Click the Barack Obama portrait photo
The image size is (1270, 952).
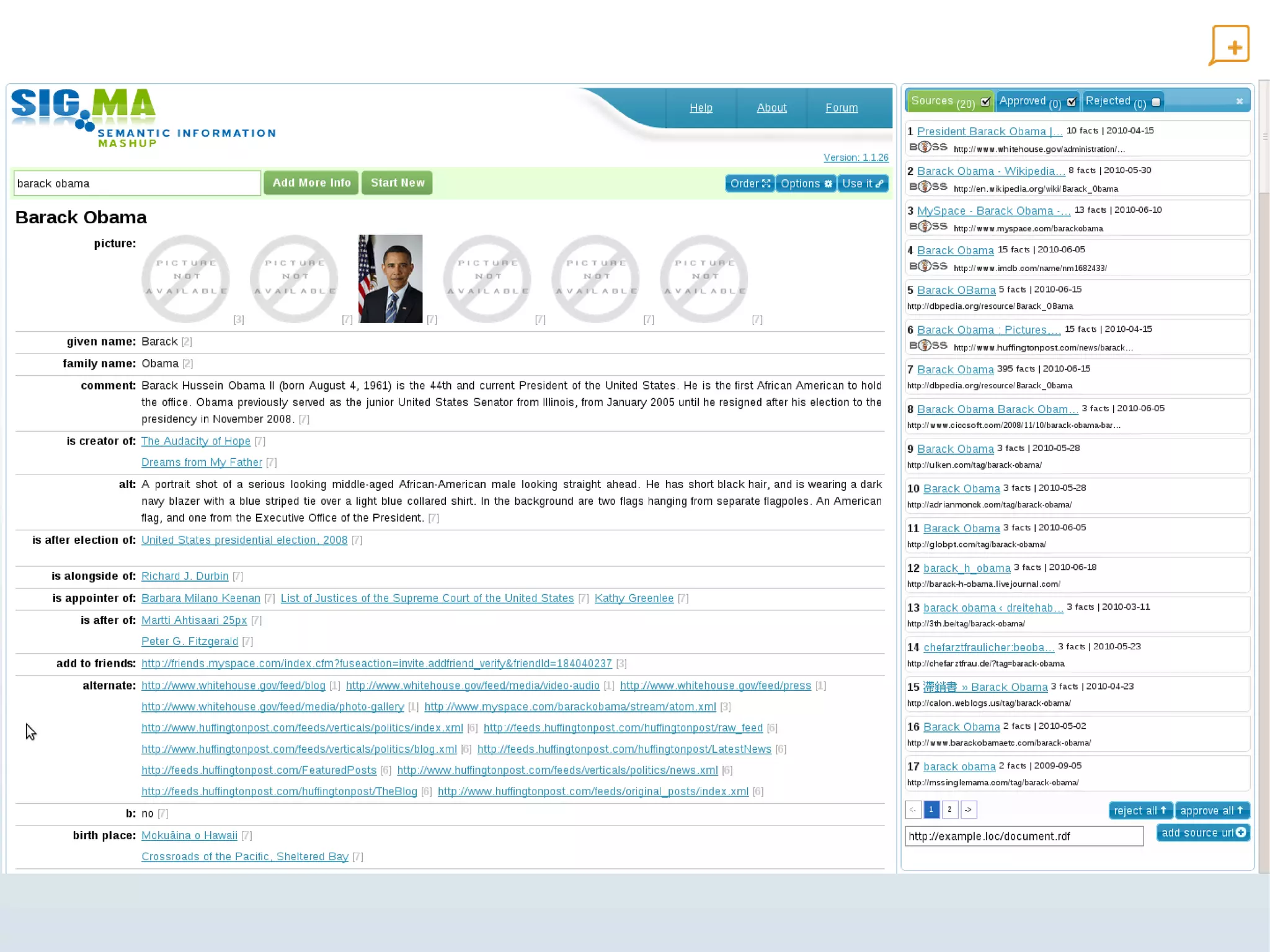point(390,278)
